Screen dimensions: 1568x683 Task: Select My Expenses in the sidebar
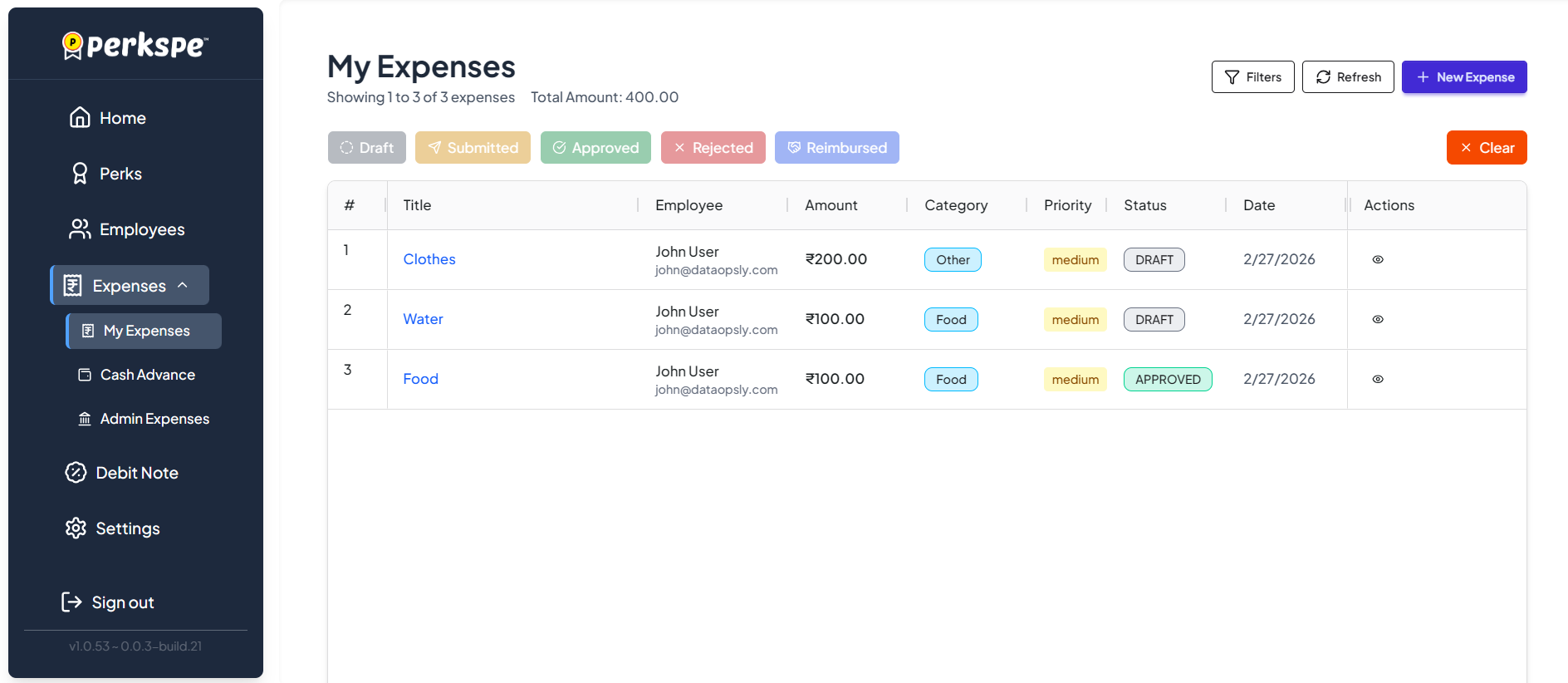146,331
